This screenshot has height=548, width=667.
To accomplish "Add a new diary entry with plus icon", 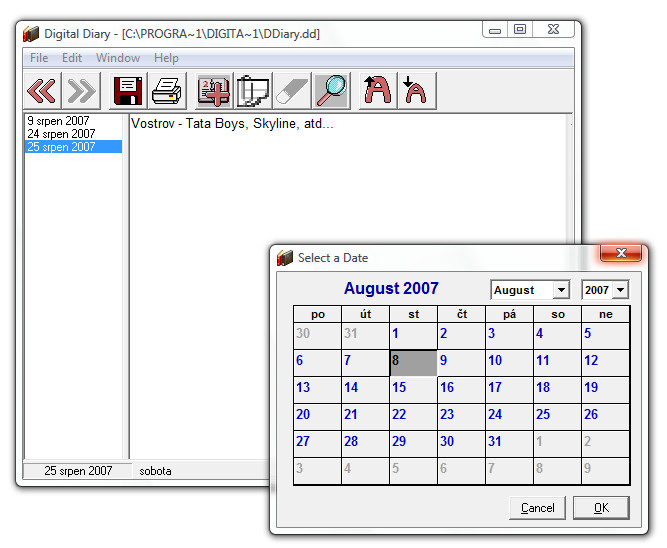I will 214,91.
